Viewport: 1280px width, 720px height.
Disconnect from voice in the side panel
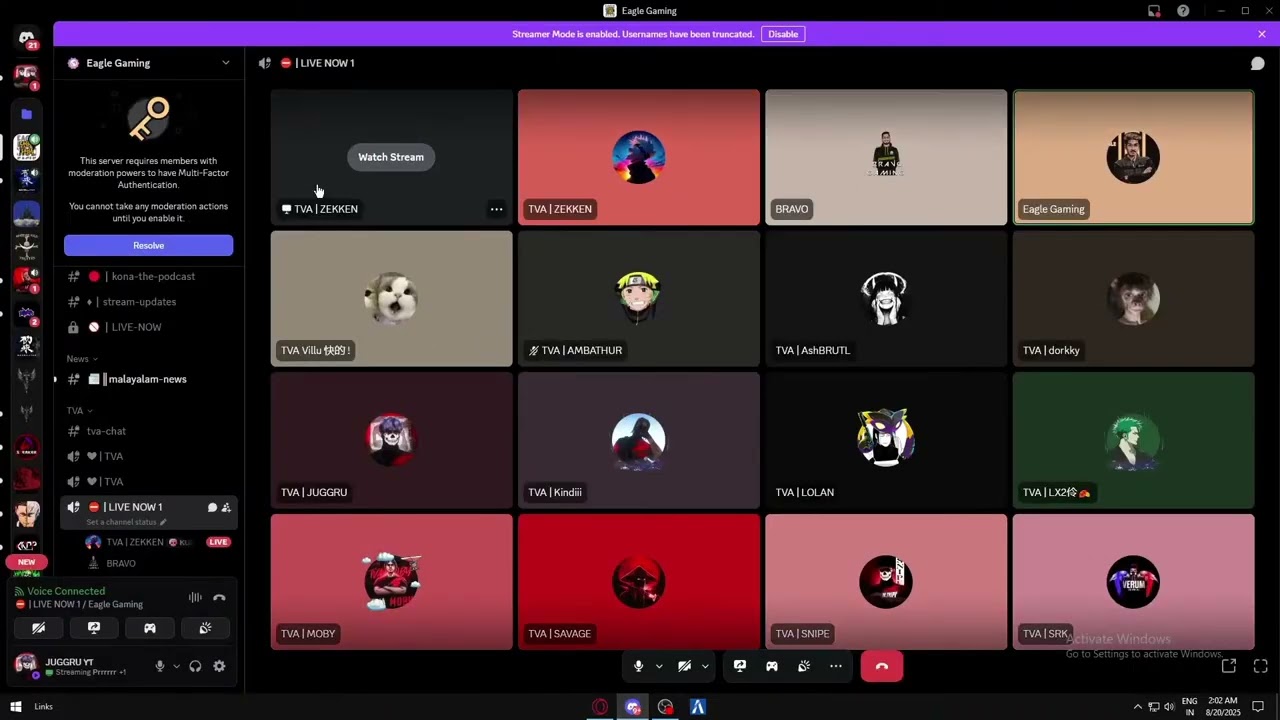(220, 597)
